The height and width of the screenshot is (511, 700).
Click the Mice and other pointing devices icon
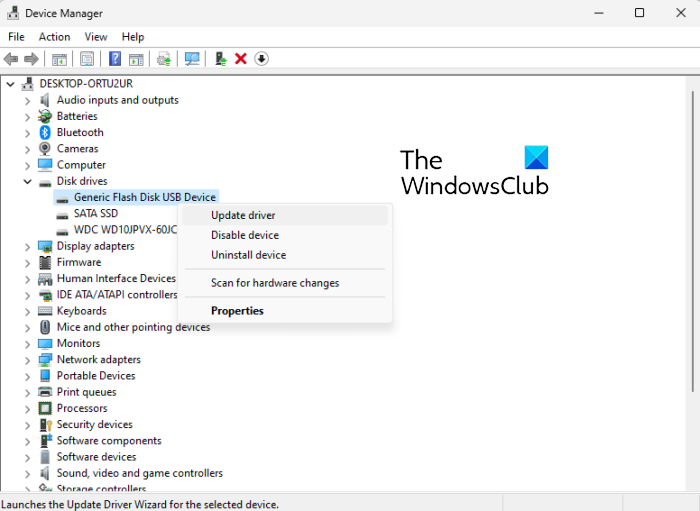tap(45, 327)
